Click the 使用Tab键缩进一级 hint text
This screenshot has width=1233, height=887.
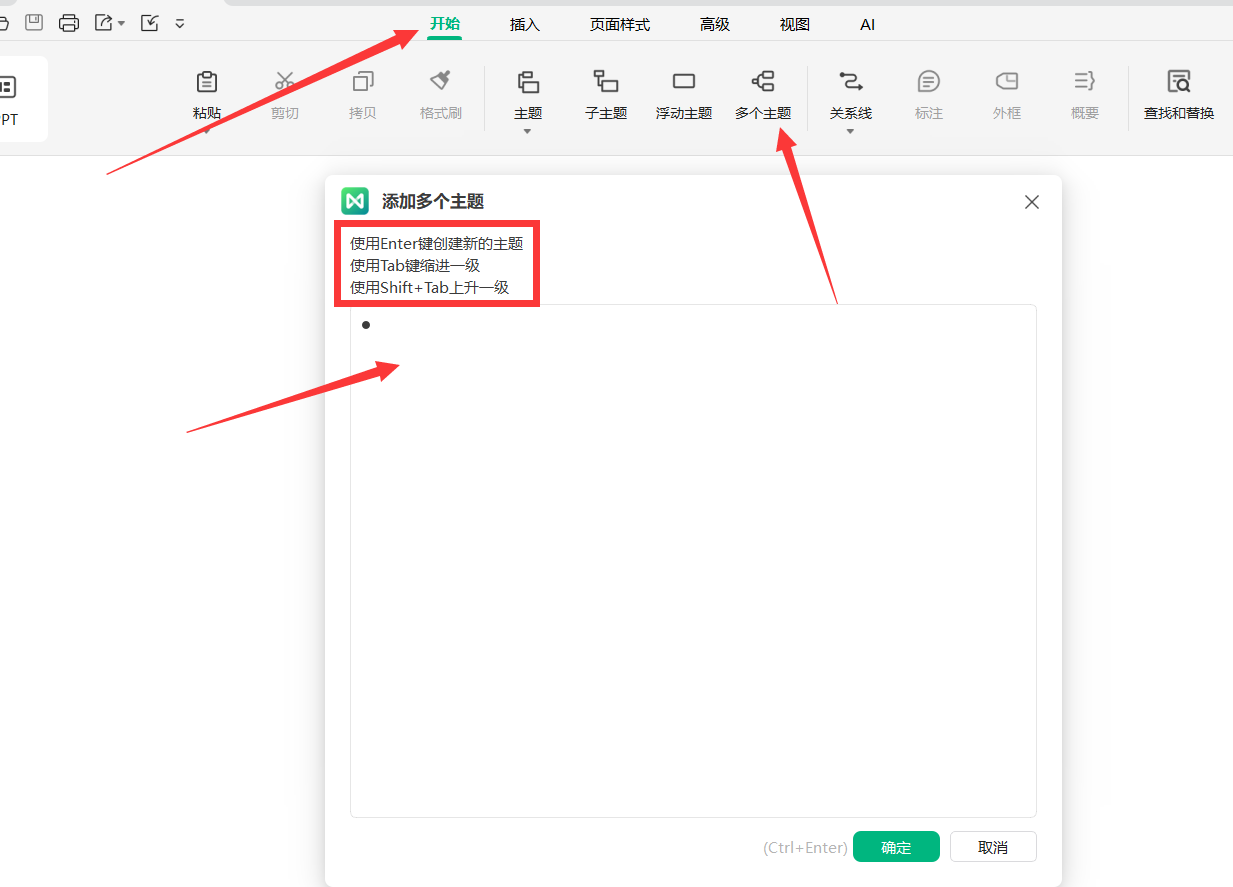pos(415,265)
